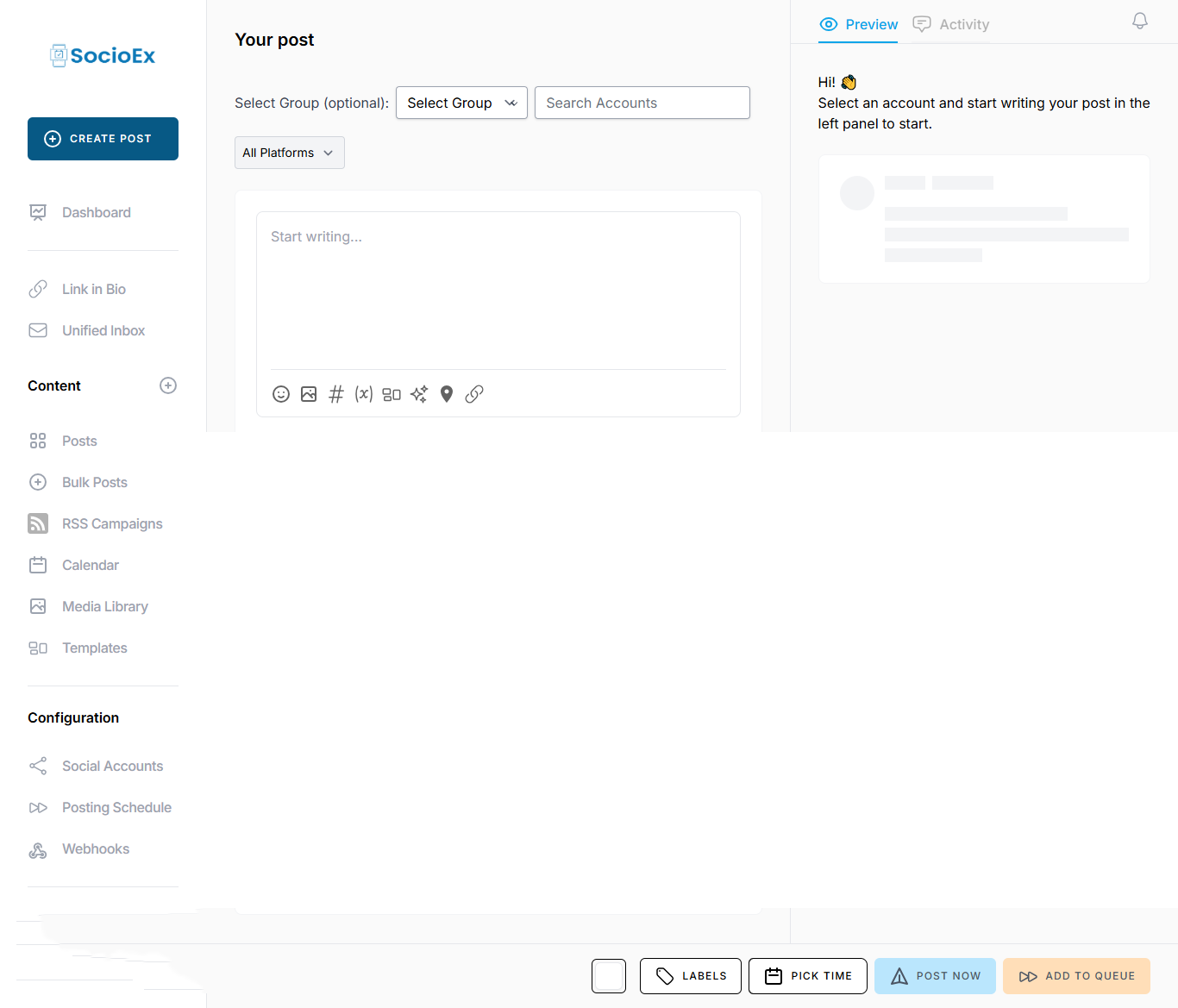Click the SocioEx logo
The height and width of the screenshot is (1008, 1178).
coord(102,54)
